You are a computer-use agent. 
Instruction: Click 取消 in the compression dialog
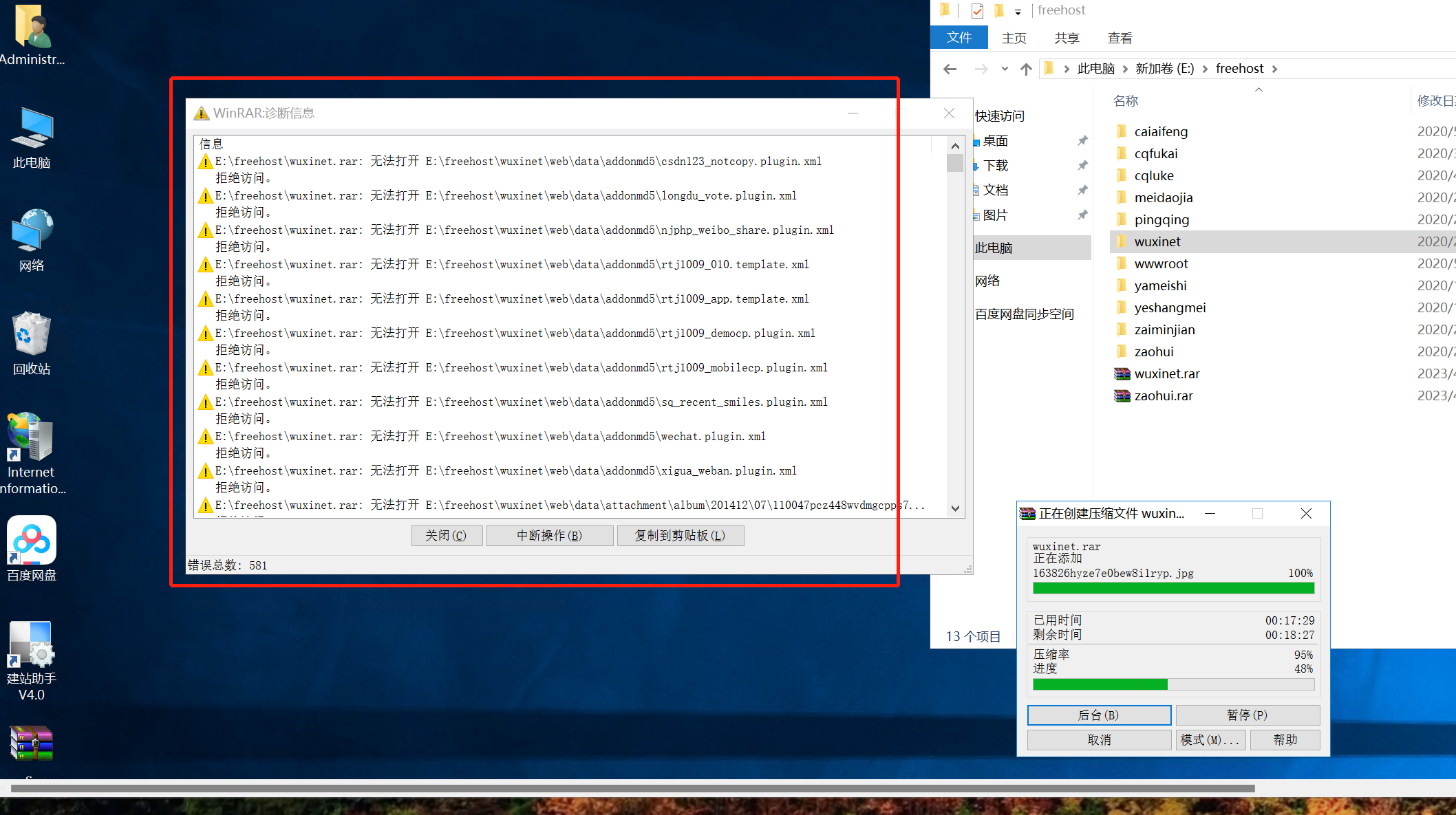[x=1099, y=740]
